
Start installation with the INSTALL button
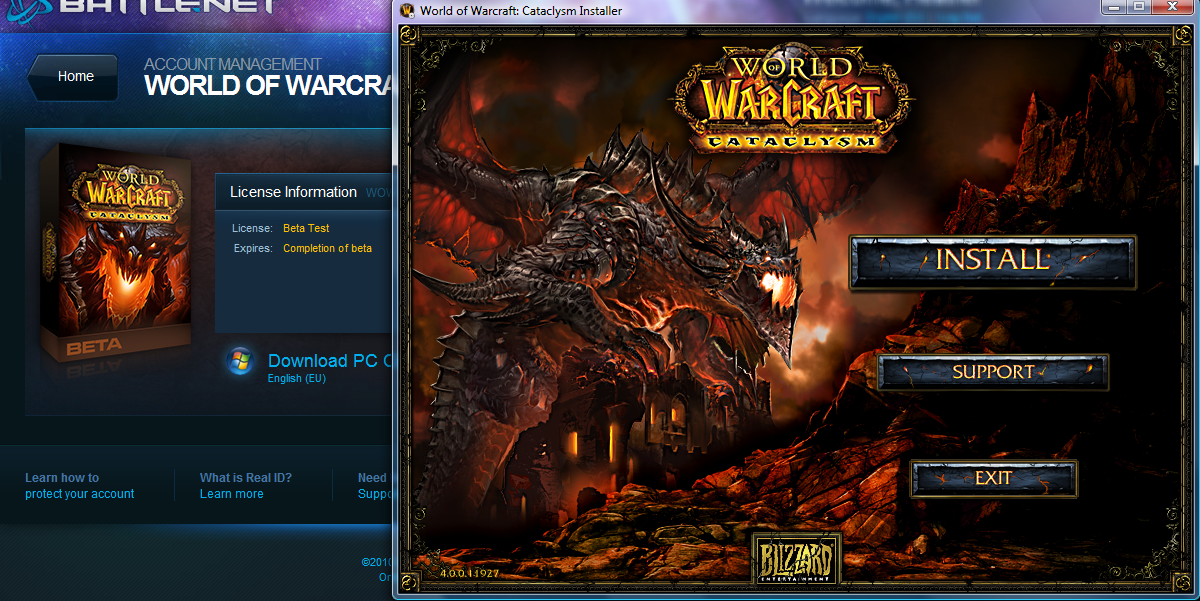pyautogui.click(x=993, y=262)
